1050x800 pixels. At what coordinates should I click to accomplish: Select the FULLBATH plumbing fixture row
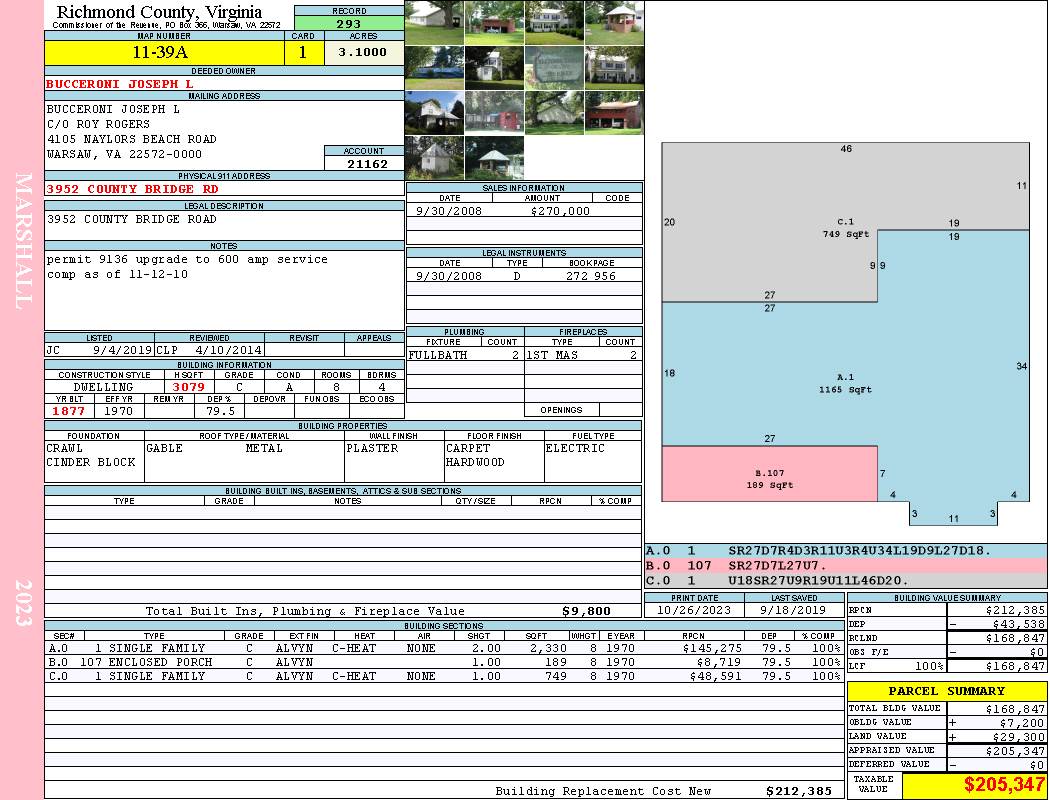coord(465,355)
